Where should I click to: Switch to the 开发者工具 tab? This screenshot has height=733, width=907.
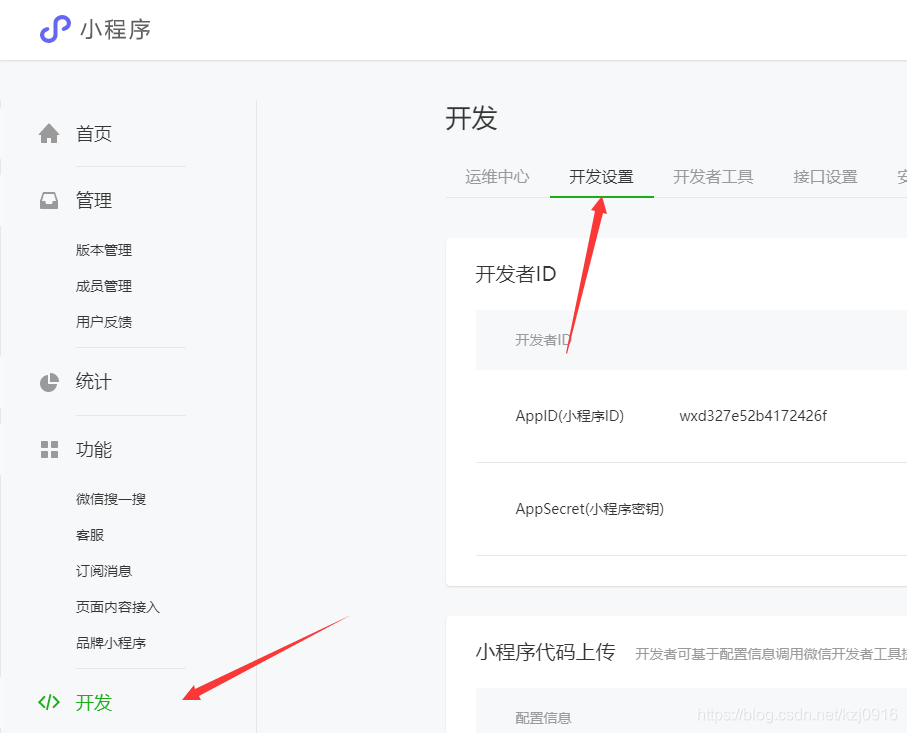pyautogui.click(x=713, y=176)
